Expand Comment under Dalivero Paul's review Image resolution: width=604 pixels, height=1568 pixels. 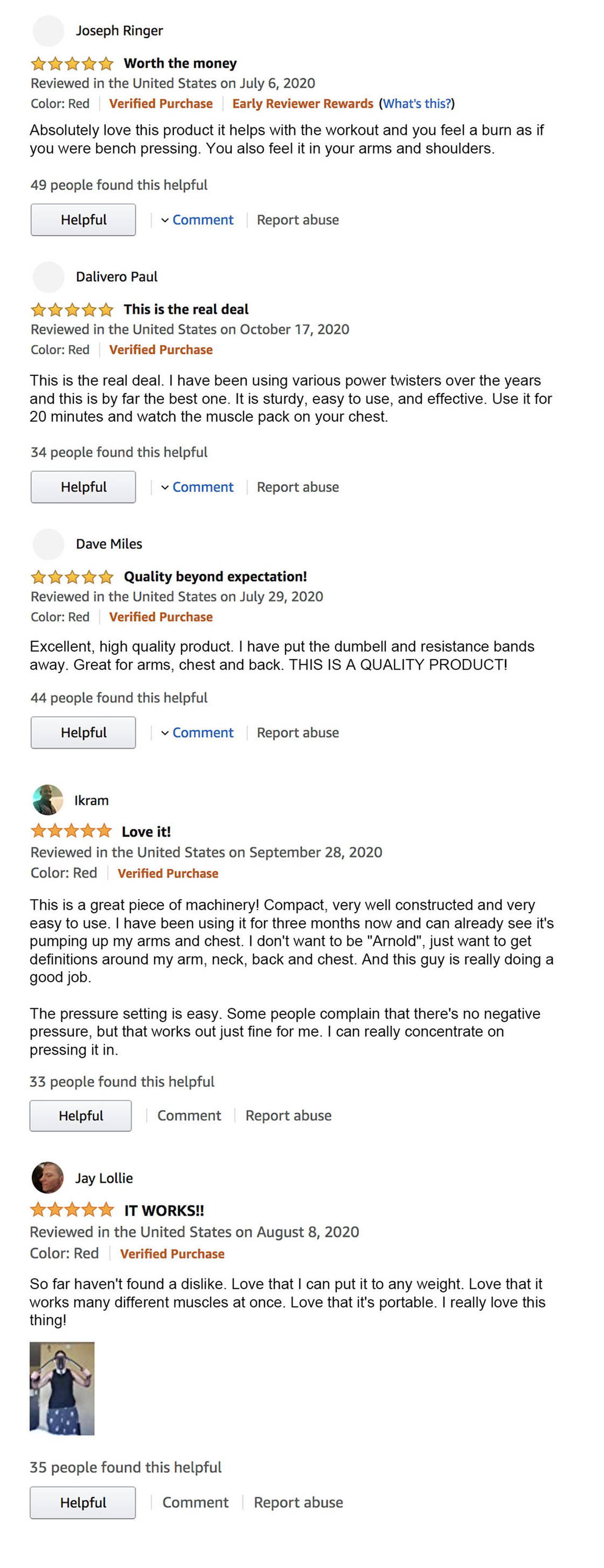197,487
